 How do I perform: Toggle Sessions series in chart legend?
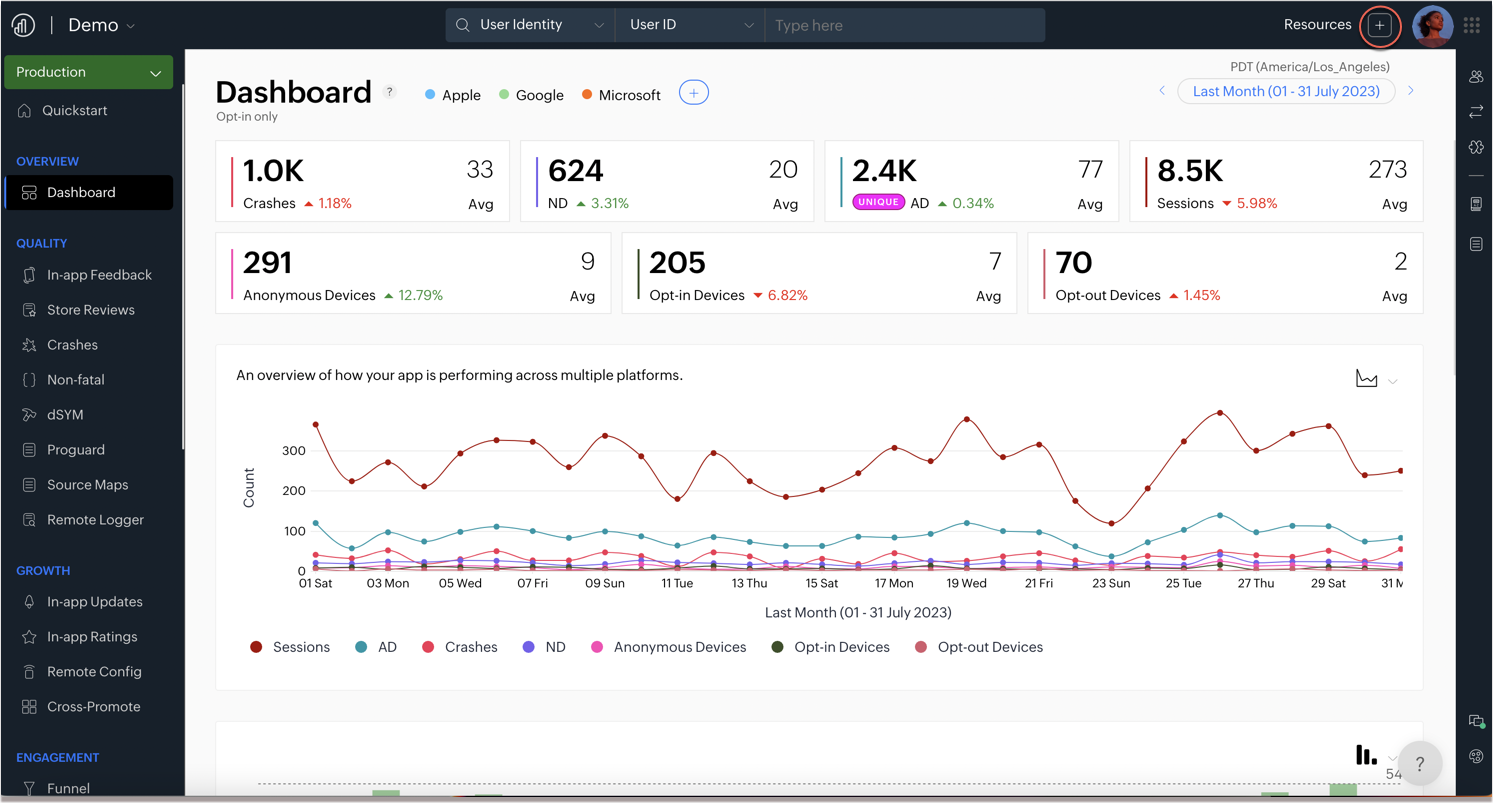point(290,647)
